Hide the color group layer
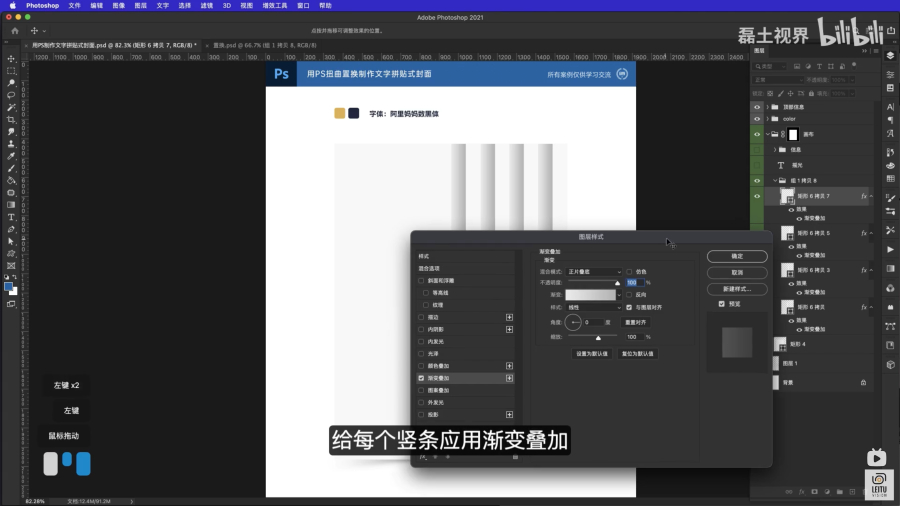900x506 pixels. coord(757,119)
